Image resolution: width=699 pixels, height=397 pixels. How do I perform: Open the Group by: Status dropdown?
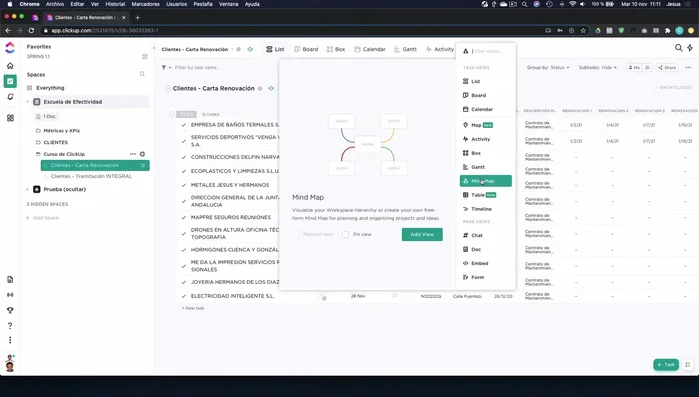[548, 68]
